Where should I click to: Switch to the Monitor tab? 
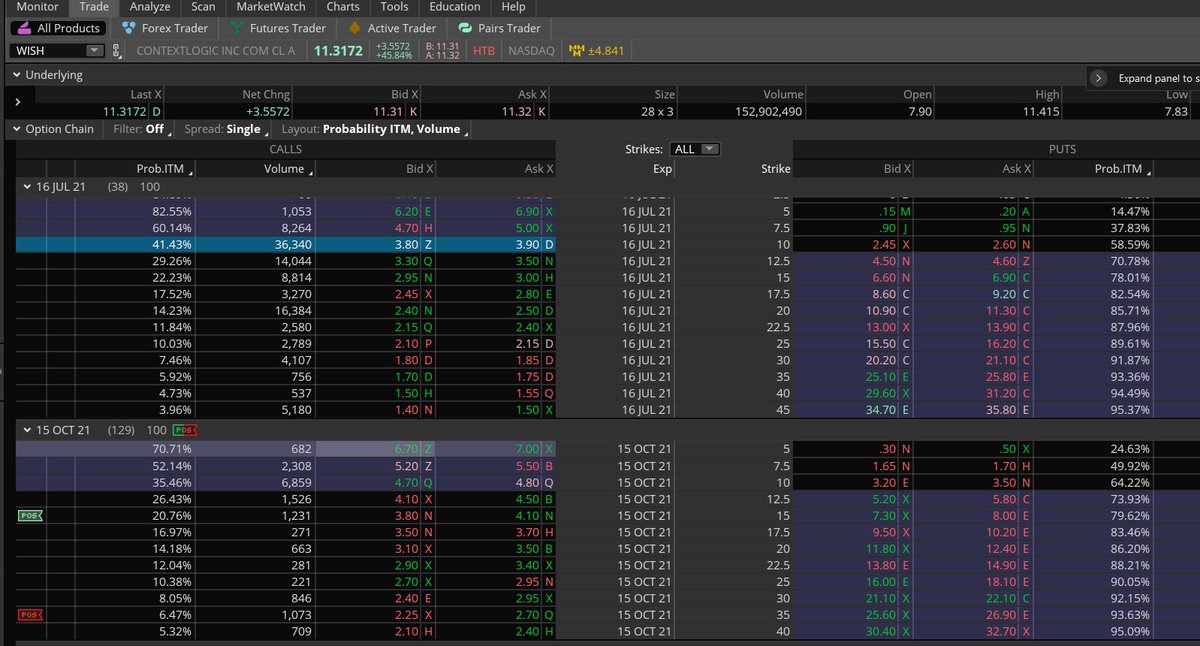37,7
